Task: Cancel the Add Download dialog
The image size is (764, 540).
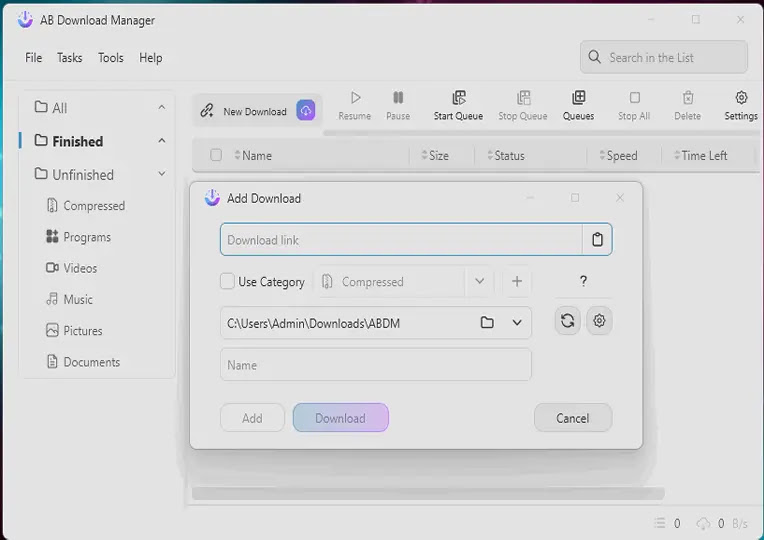Action: [x=573, y=418]
